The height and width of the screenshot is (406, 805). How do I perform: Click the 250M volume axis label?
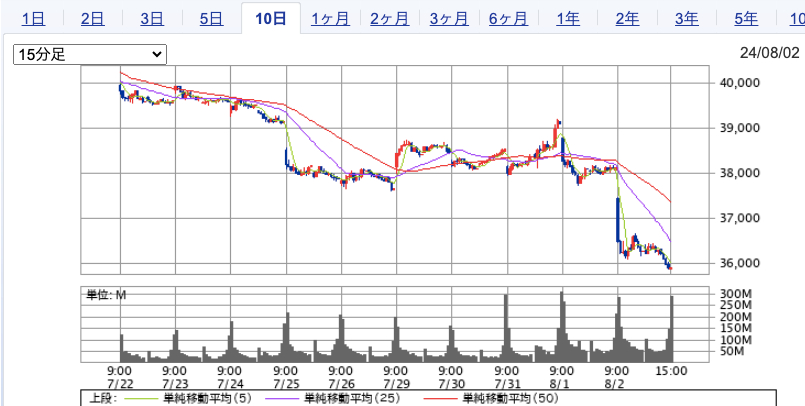tap(736, 305)
